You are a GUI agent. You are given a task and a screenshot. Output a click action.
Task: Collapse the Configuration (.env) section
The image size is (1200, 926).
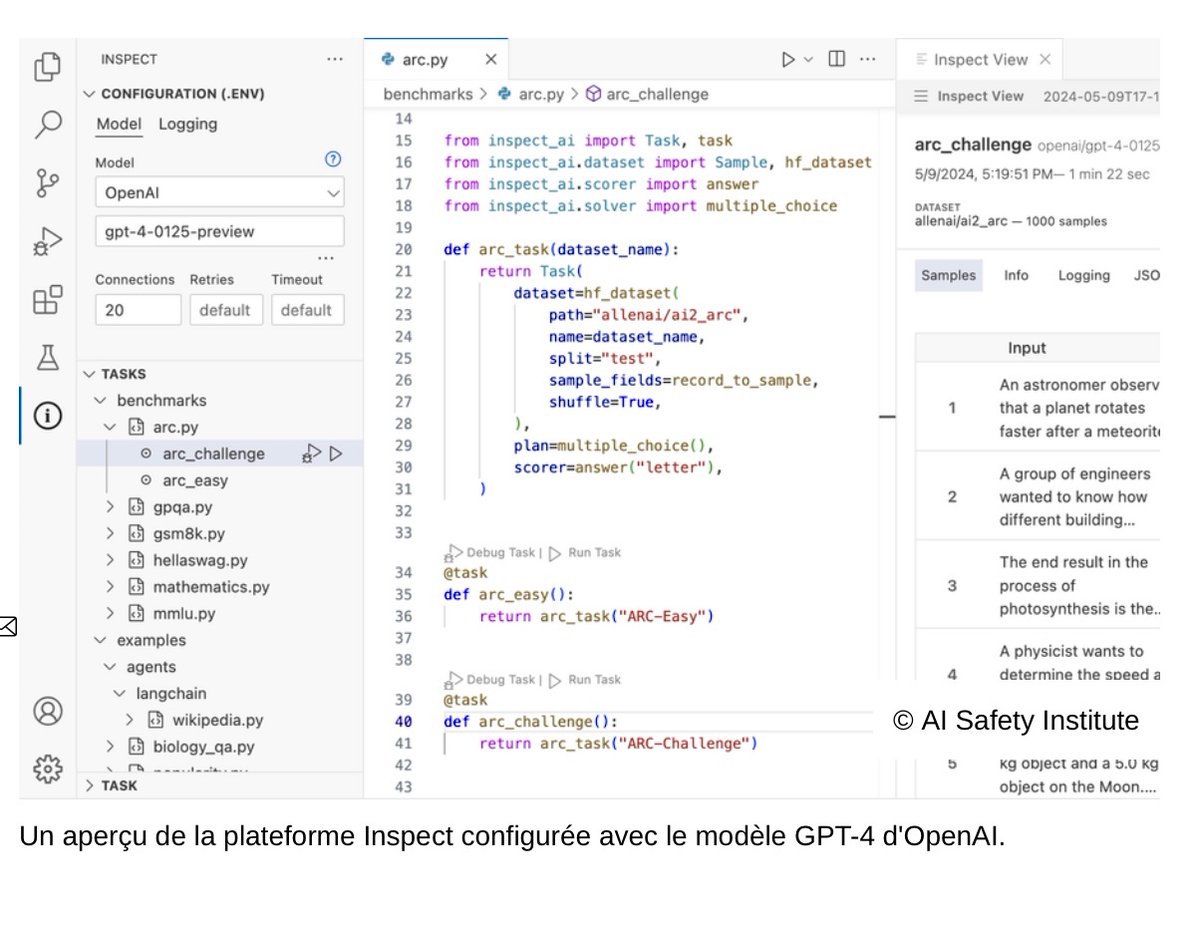click(90, 94)
